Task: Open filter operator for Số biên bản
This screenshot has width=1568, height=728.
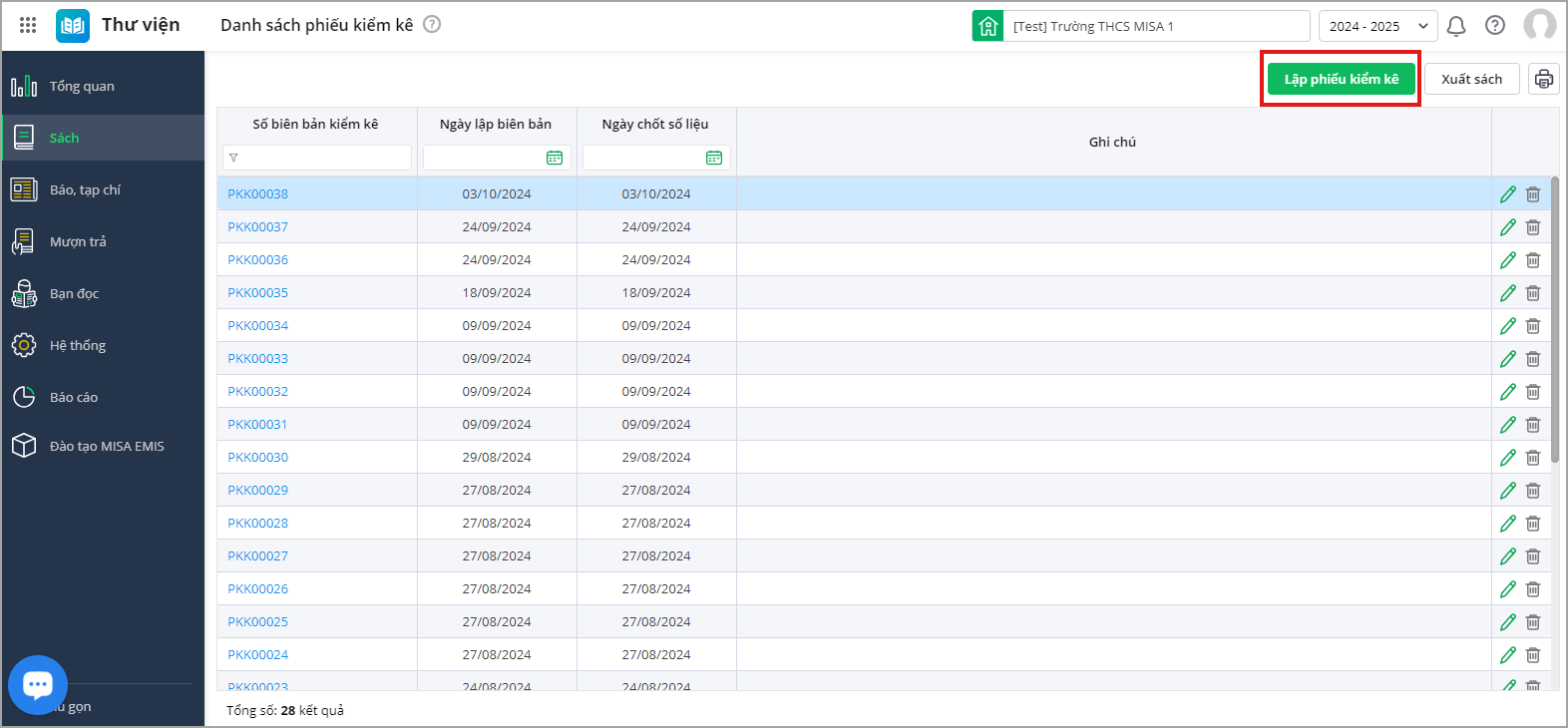Action: point(233,158)
